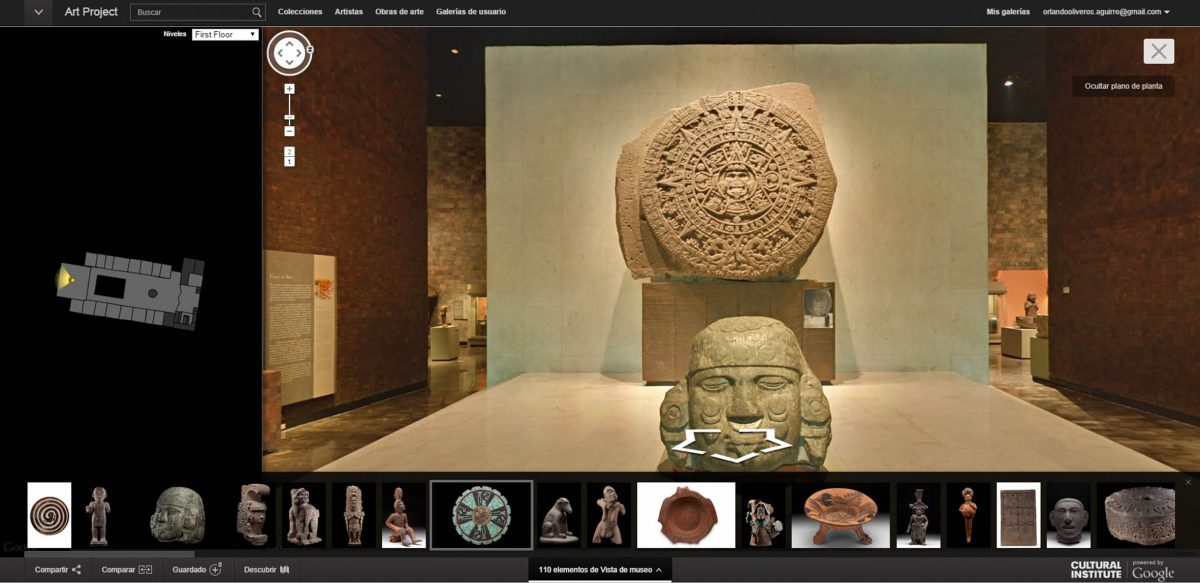The height and width of the screenshot is (583, 1200).
Task: Click the search magnifier icon
Action: click(257, 13)
